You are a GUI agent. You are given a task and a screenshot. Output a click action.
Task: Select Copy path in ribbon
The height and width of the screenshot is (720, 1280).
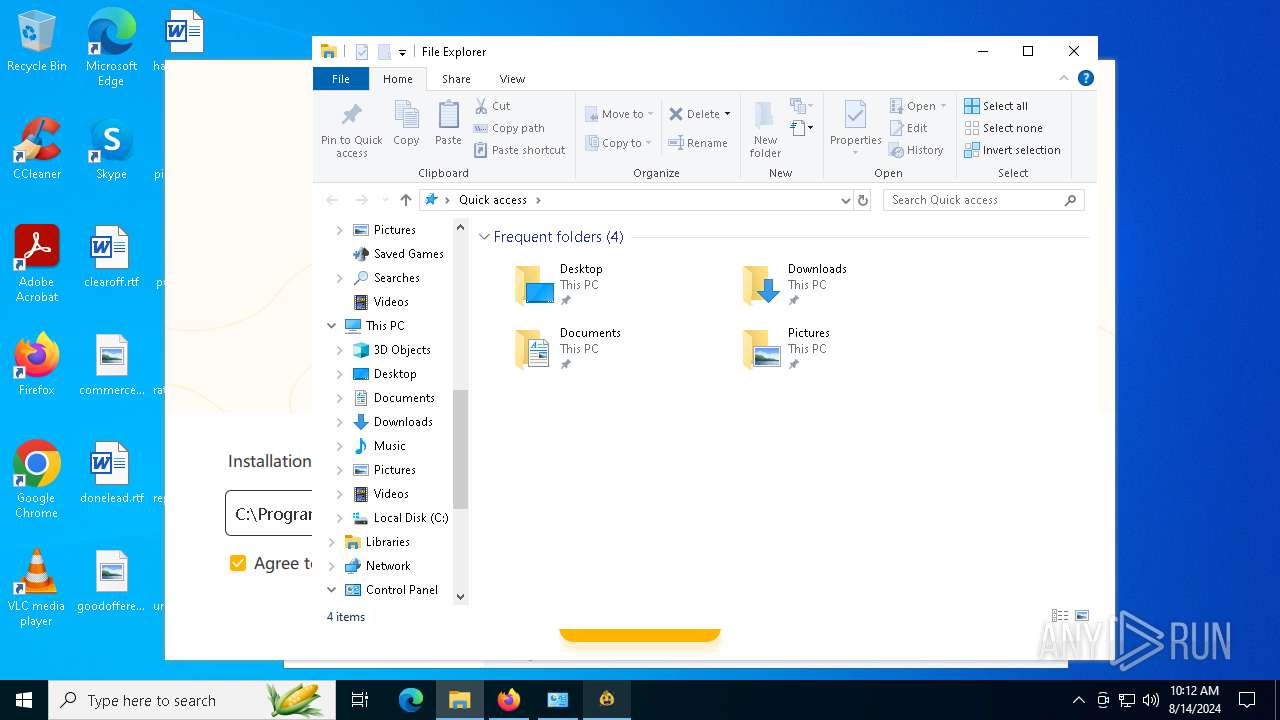point(509,128)
